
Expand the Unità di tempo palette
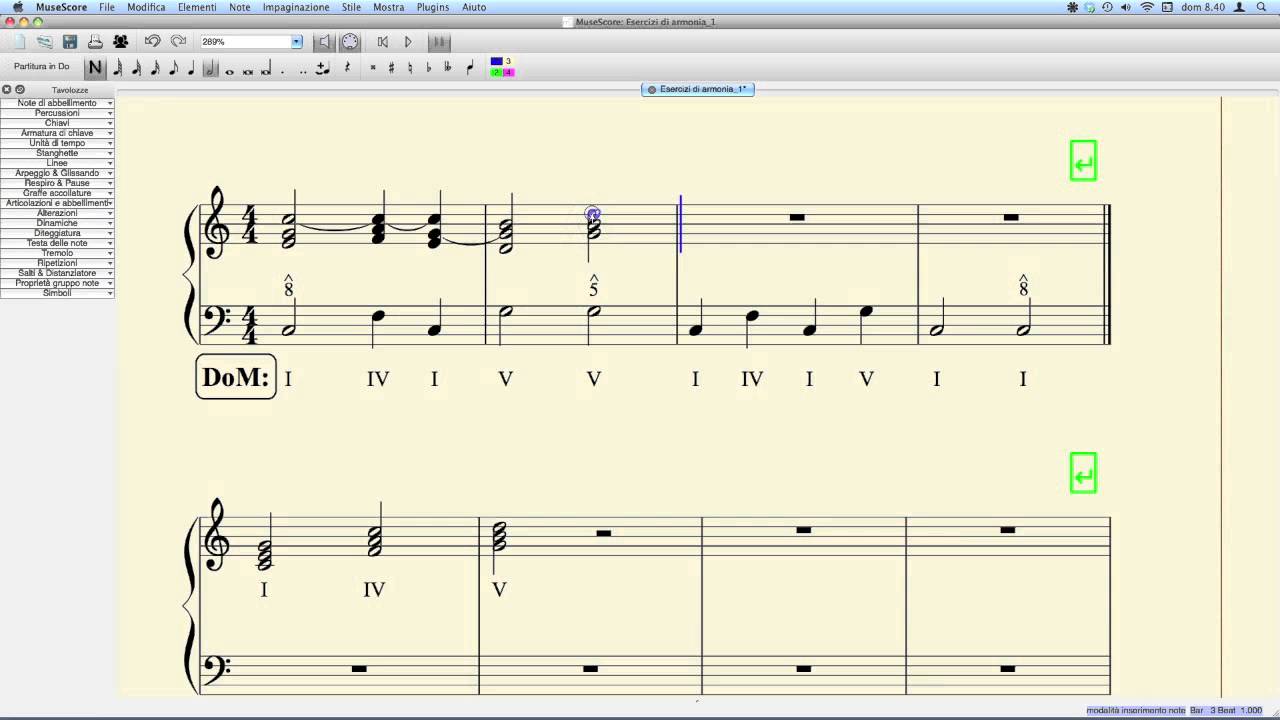click(57, 143)
